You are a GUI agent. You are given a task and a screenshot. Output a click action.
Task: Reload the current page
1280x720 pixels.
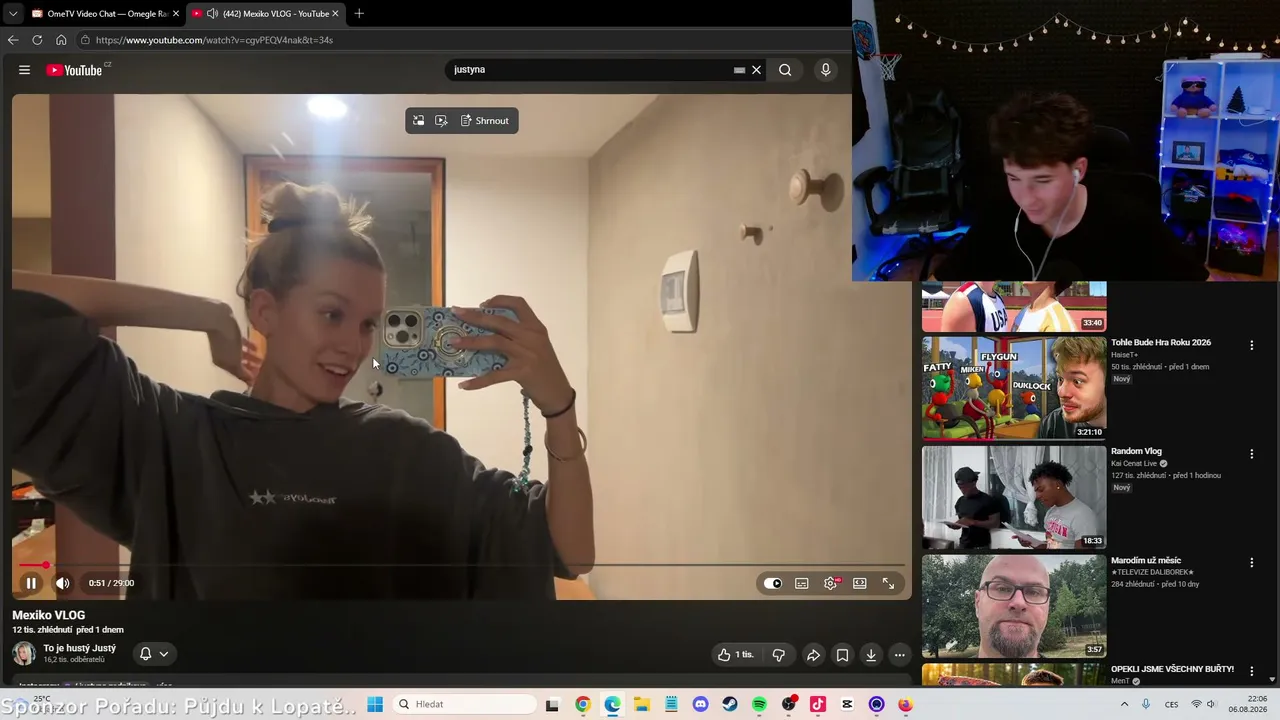pyautogui.click(x=37, y=40)
